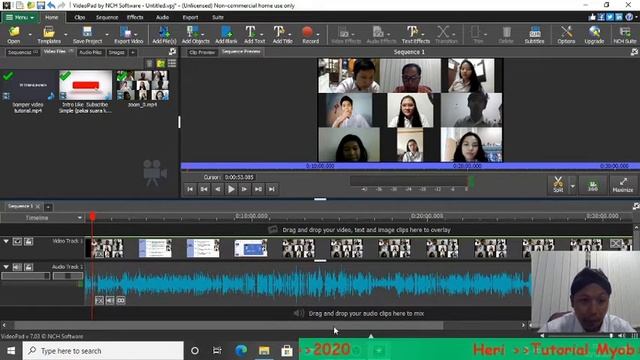Click the thumbs-up like icon
640x360 pixels.
click(x=592, y=17)
